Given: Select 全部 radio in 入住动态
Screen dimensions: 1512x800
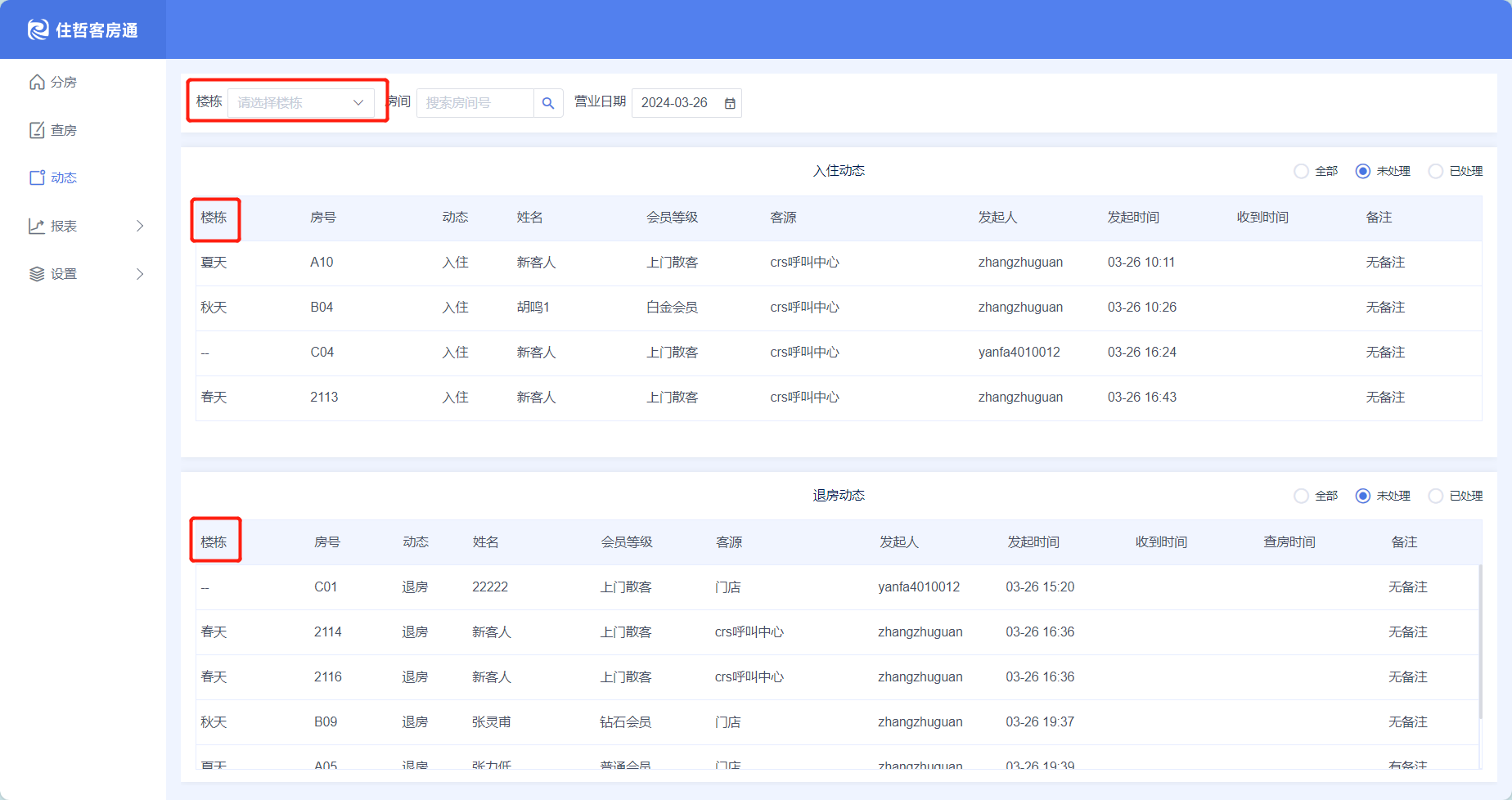Looking at the screenshot, I should coord(1301,171).
